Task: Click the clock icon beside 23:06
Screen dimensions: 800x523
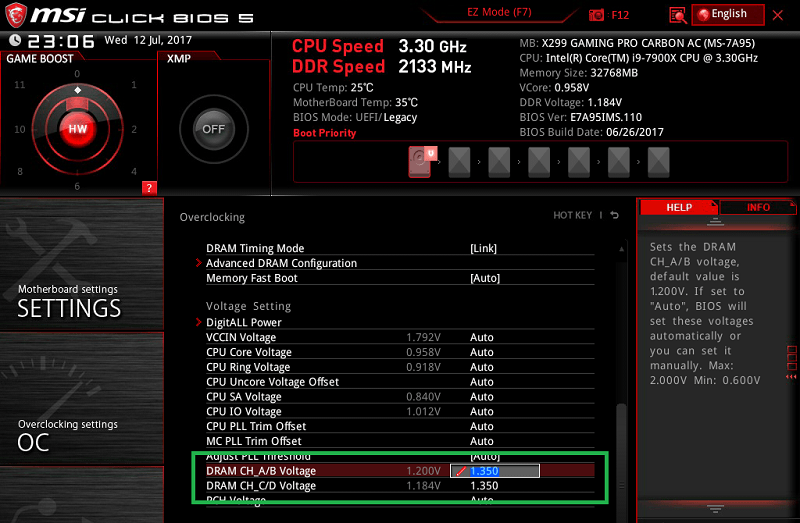Action: coord(15,40)
